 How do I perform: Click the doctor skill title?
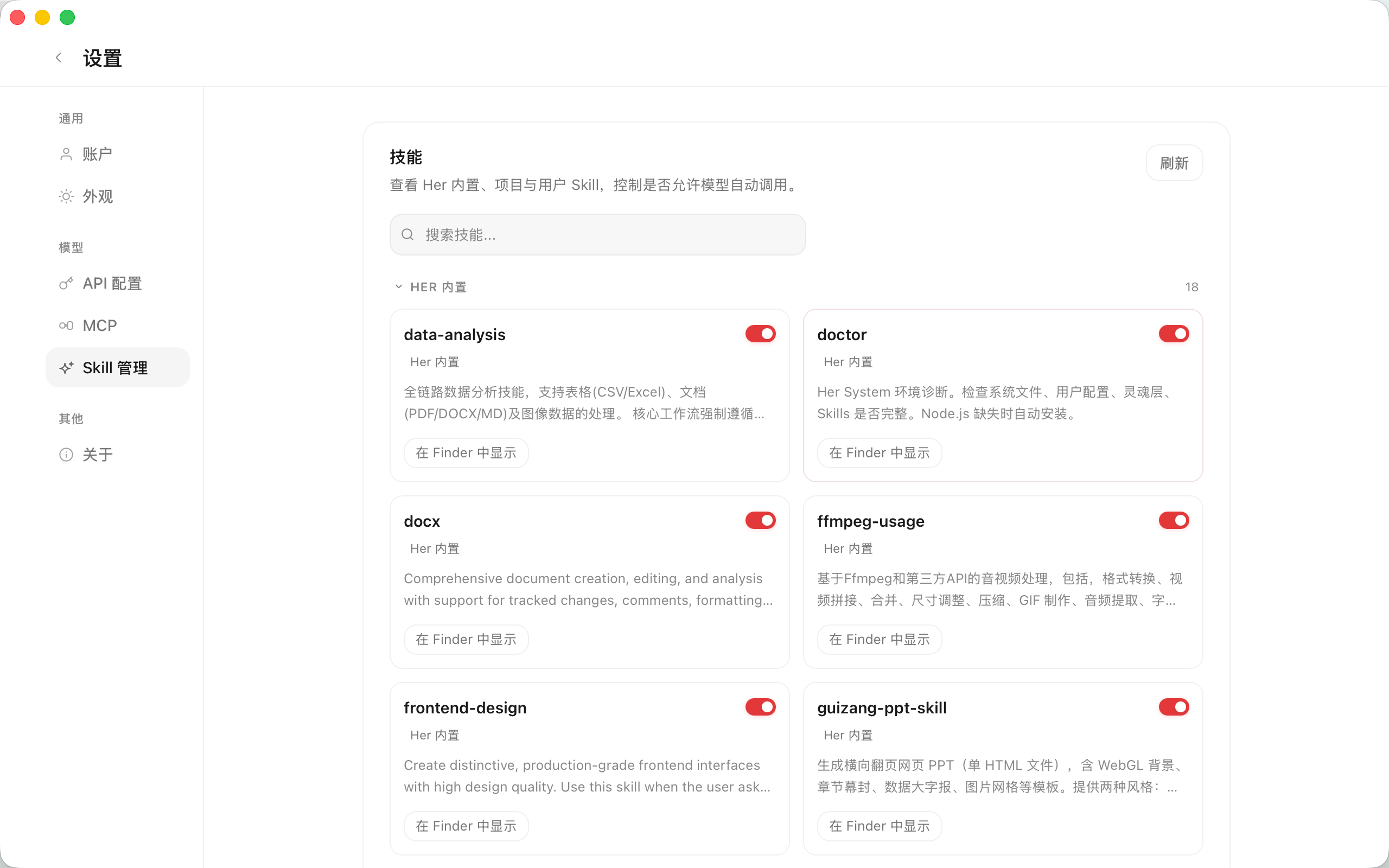coord(842,335)
